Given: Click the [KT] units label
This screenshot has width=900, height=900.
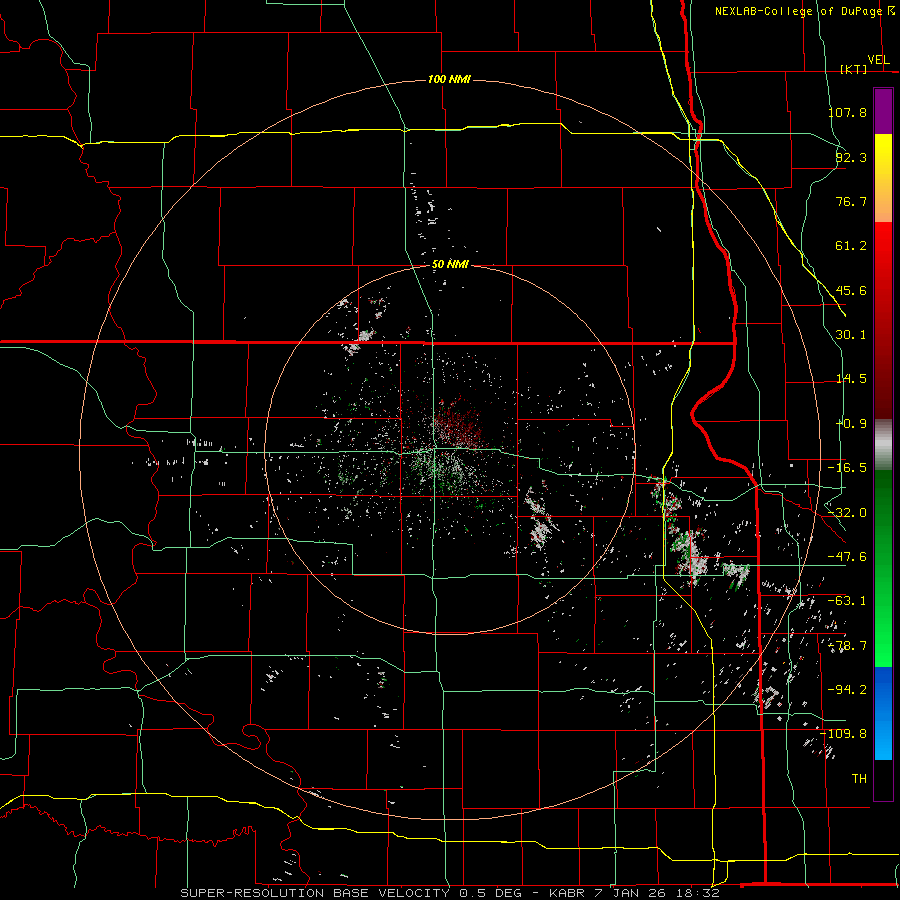Looking at the screenshot, I should 854,69.
